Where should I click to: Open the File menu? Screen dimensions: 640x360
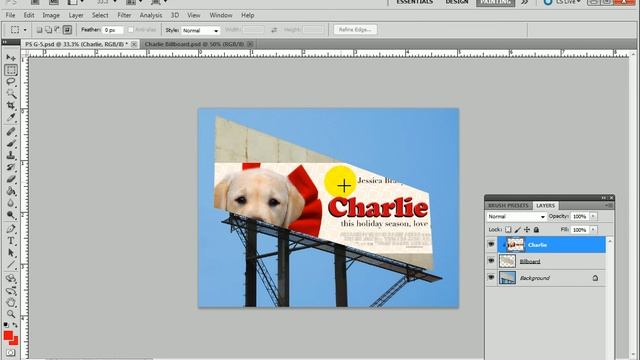(10, 15)
